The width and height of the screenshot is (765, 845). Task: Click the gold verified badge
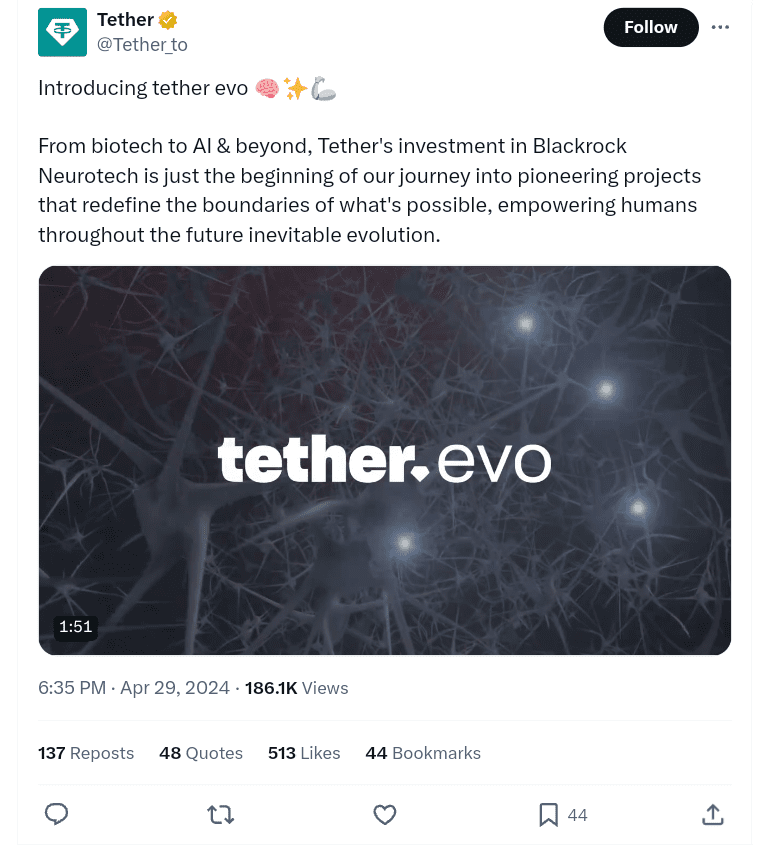[169, 20]
